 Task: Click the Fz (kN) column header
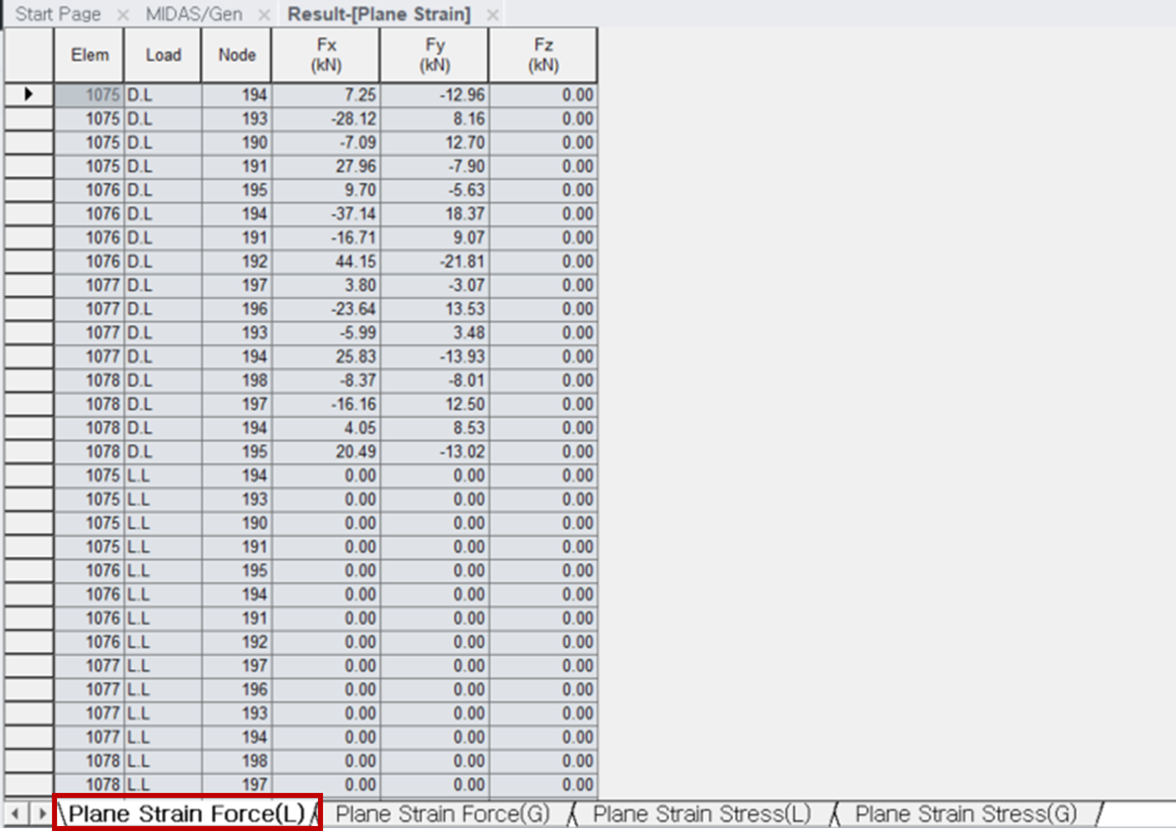[542, 54]
